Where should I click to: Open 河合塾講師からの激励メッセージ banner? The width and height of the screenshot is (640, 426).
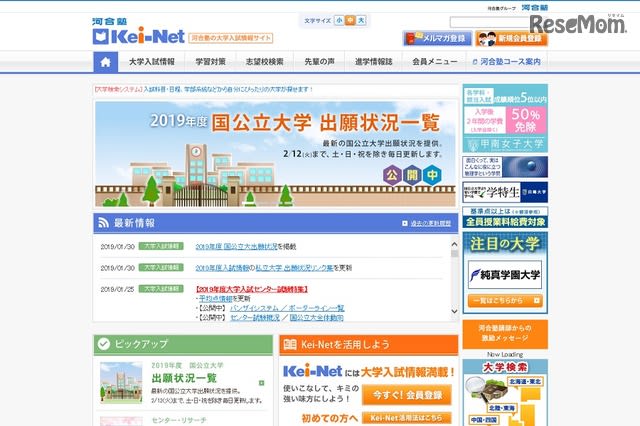505,334
